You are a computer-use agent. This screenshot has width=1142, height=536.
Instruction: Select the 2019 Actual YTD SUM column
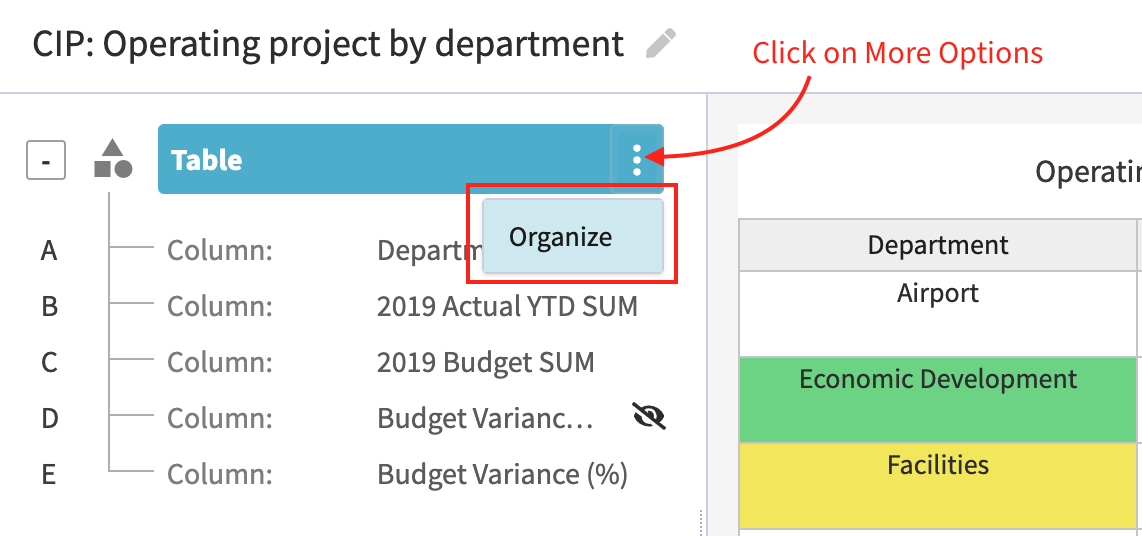coord(507,307)
